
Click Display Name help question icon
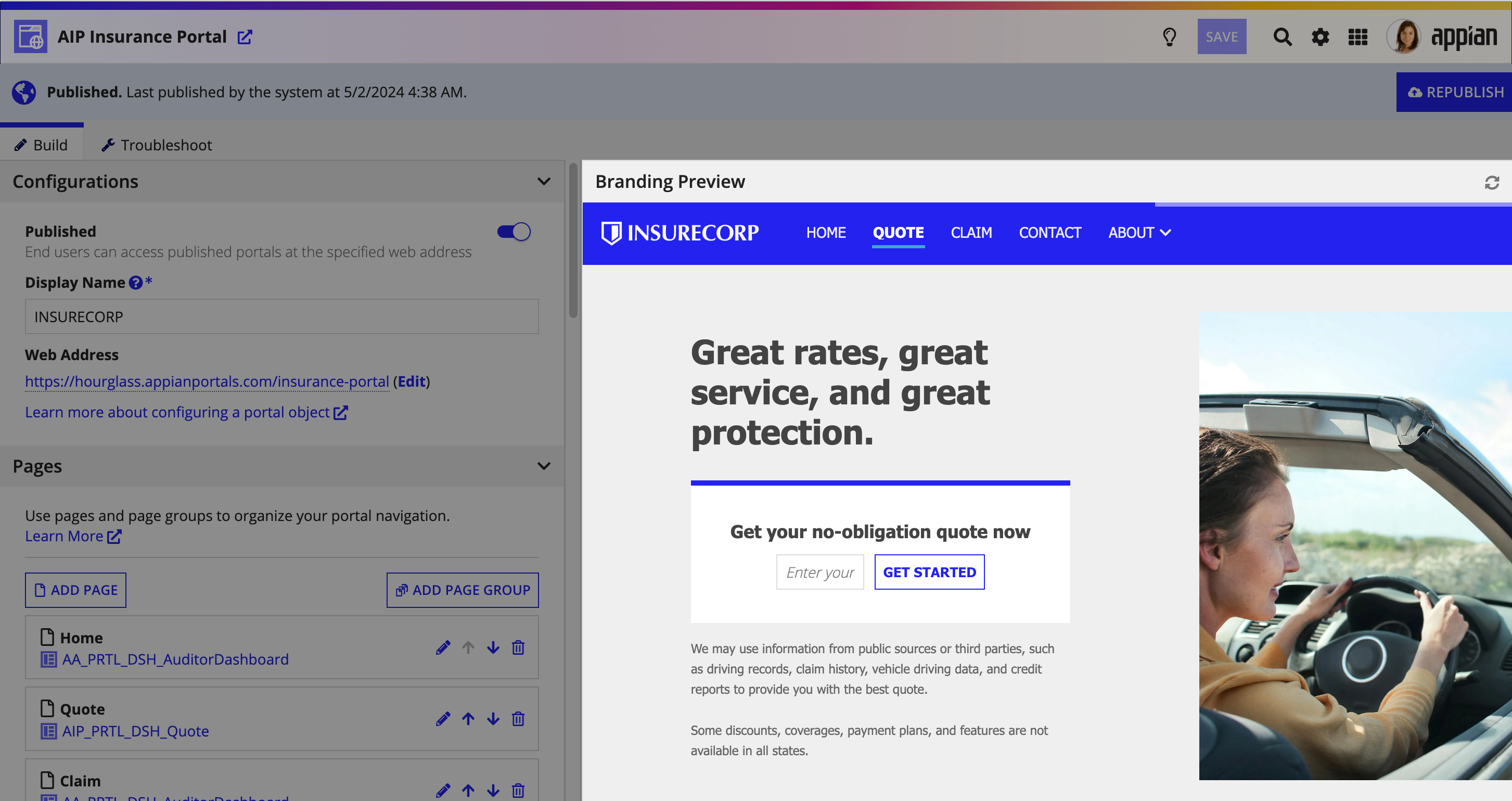pos(136,283)
